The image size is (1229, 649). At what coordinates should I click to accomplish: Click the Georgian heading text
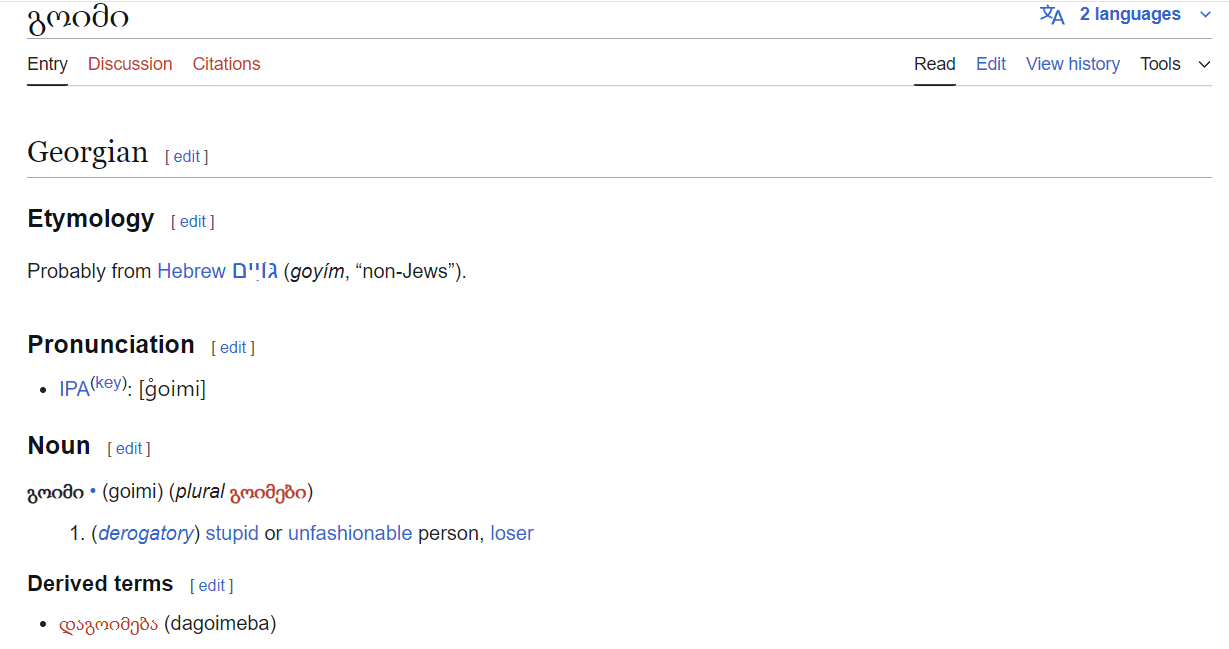[88, 153]
